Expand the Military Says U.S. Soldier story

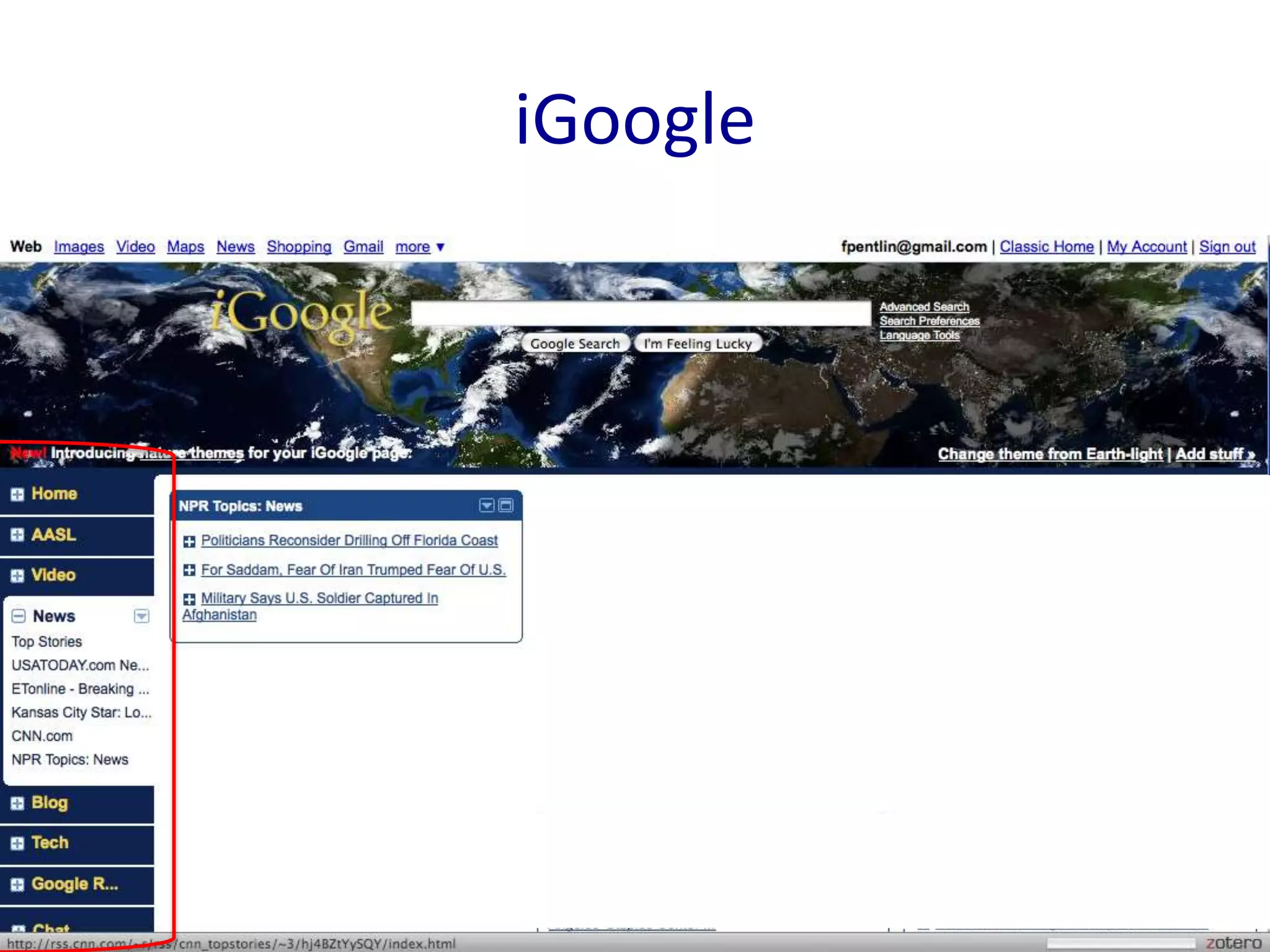189,599
